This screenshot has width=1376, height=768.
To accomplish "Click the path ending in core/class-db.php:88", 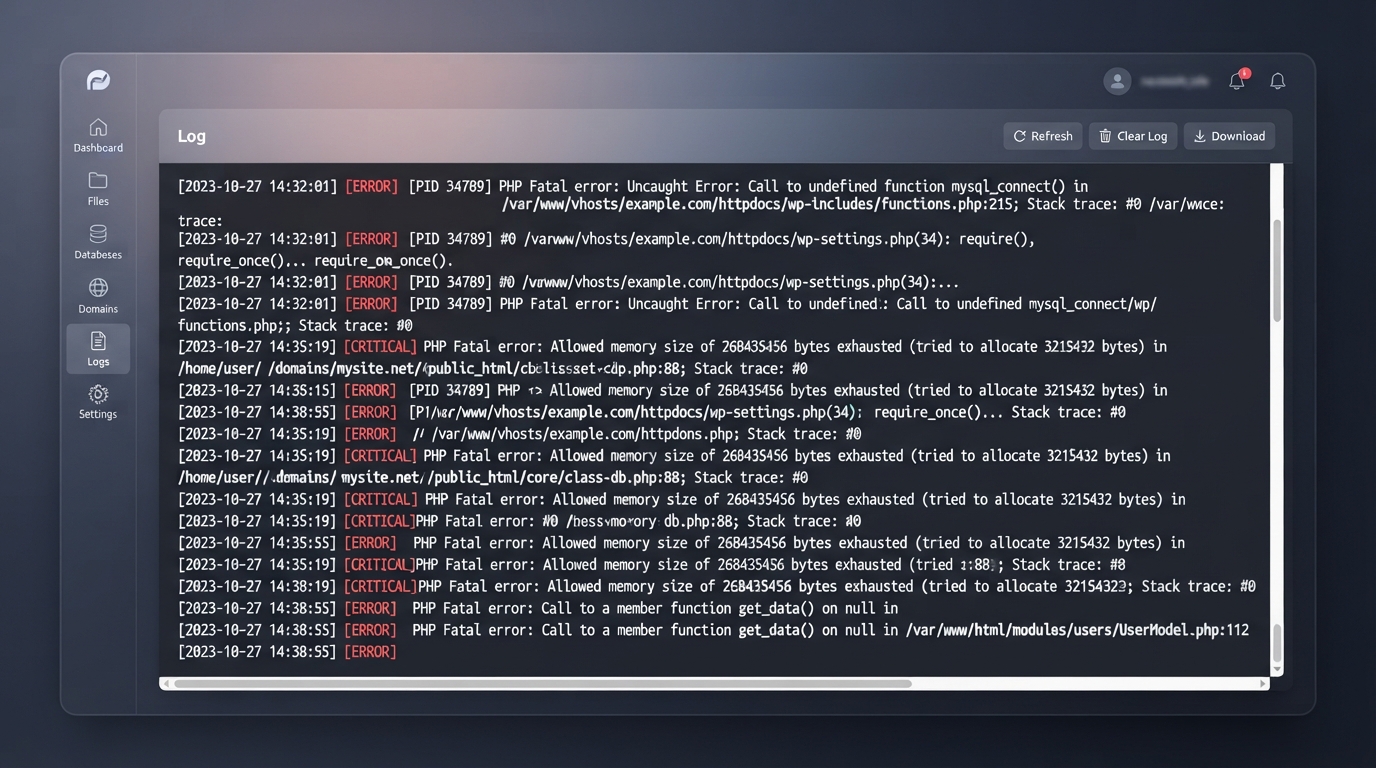I will click(431, 478).
